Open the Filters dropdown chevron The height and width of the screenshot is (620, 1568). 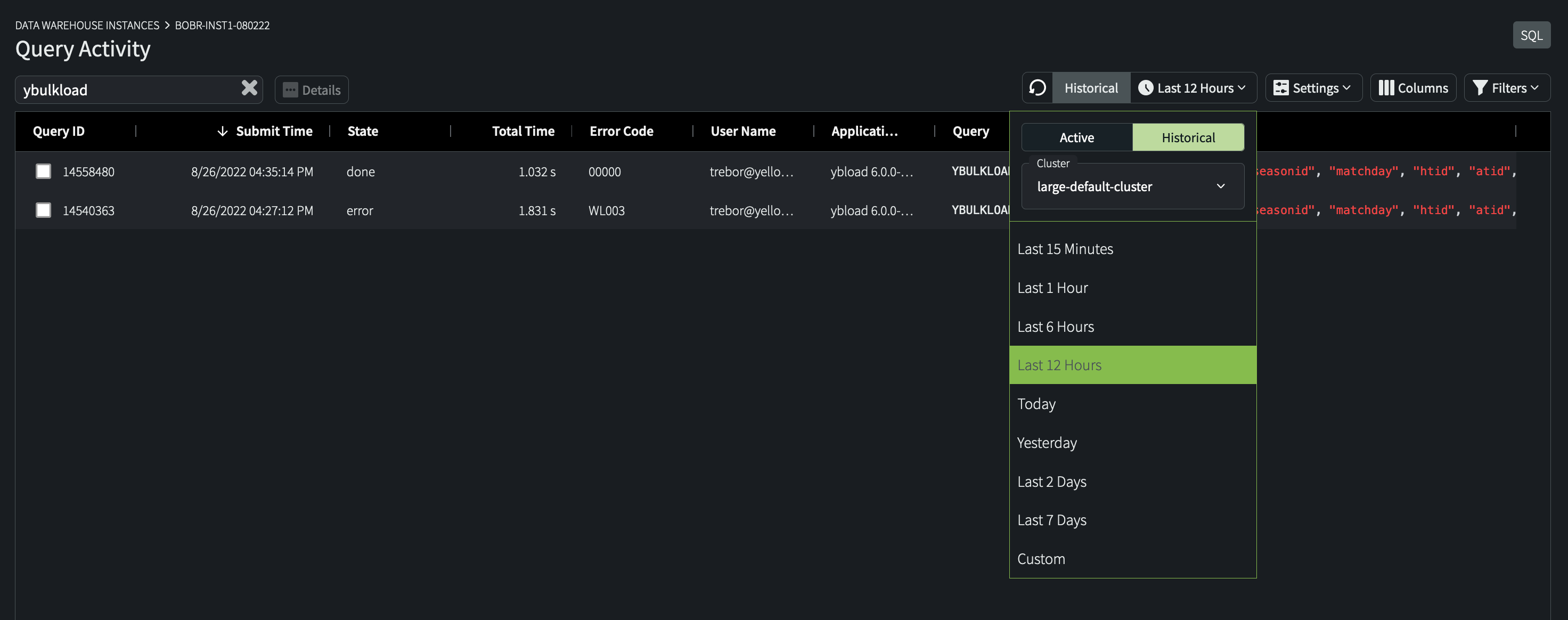(1535, 88)
